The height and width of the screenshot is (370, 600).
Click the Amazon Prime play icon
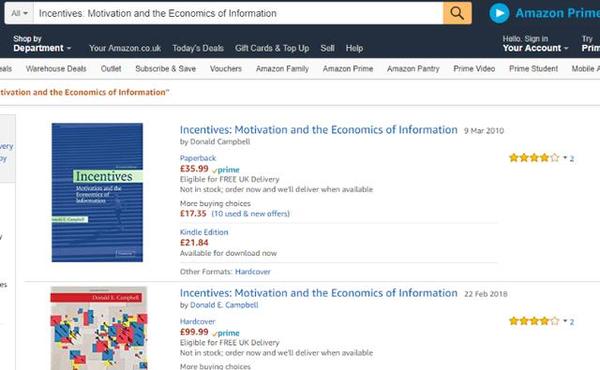click(499, 13)
